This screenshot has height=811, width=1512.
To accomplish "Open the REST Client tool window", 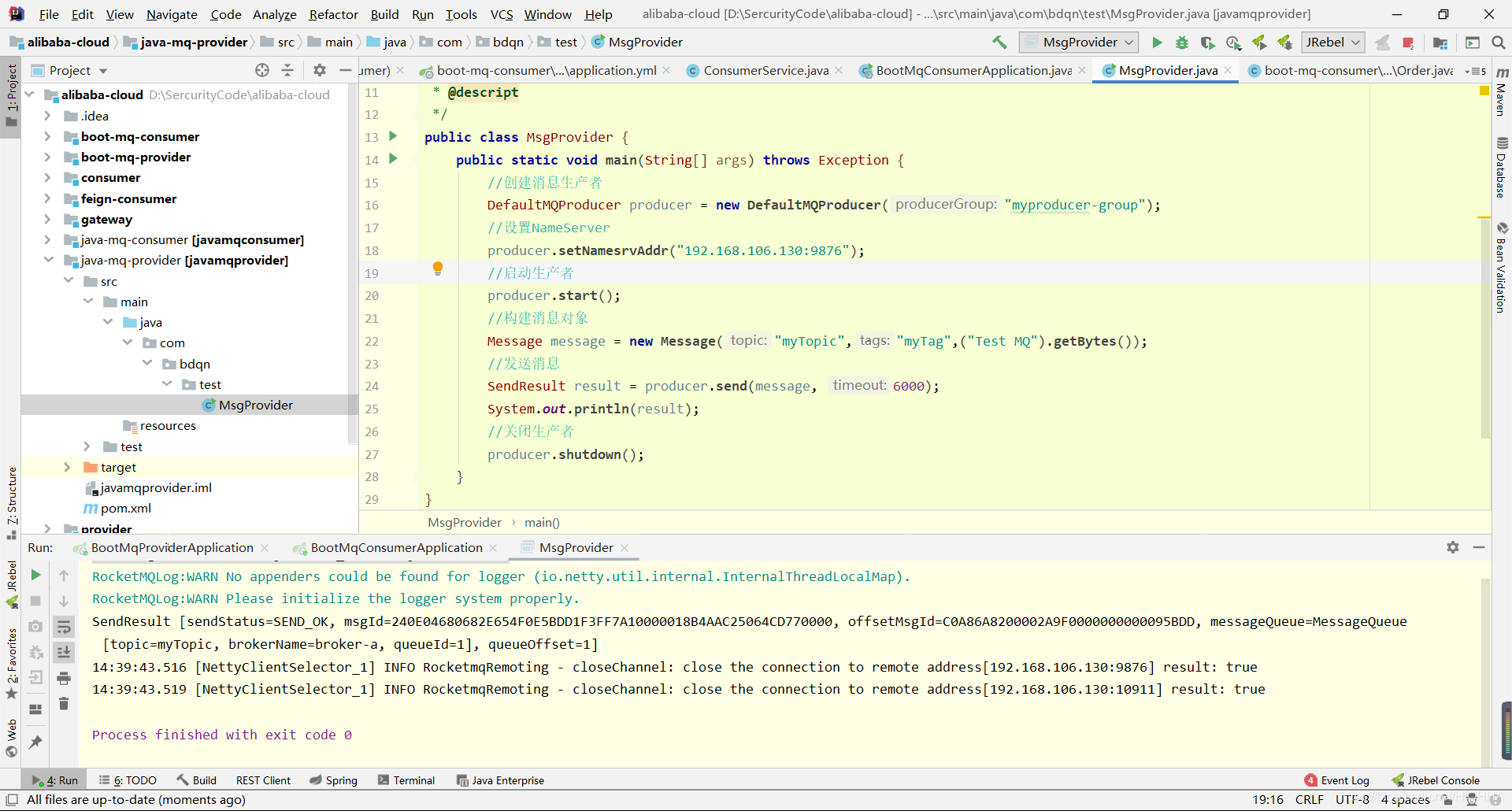I will click(263, 780).
